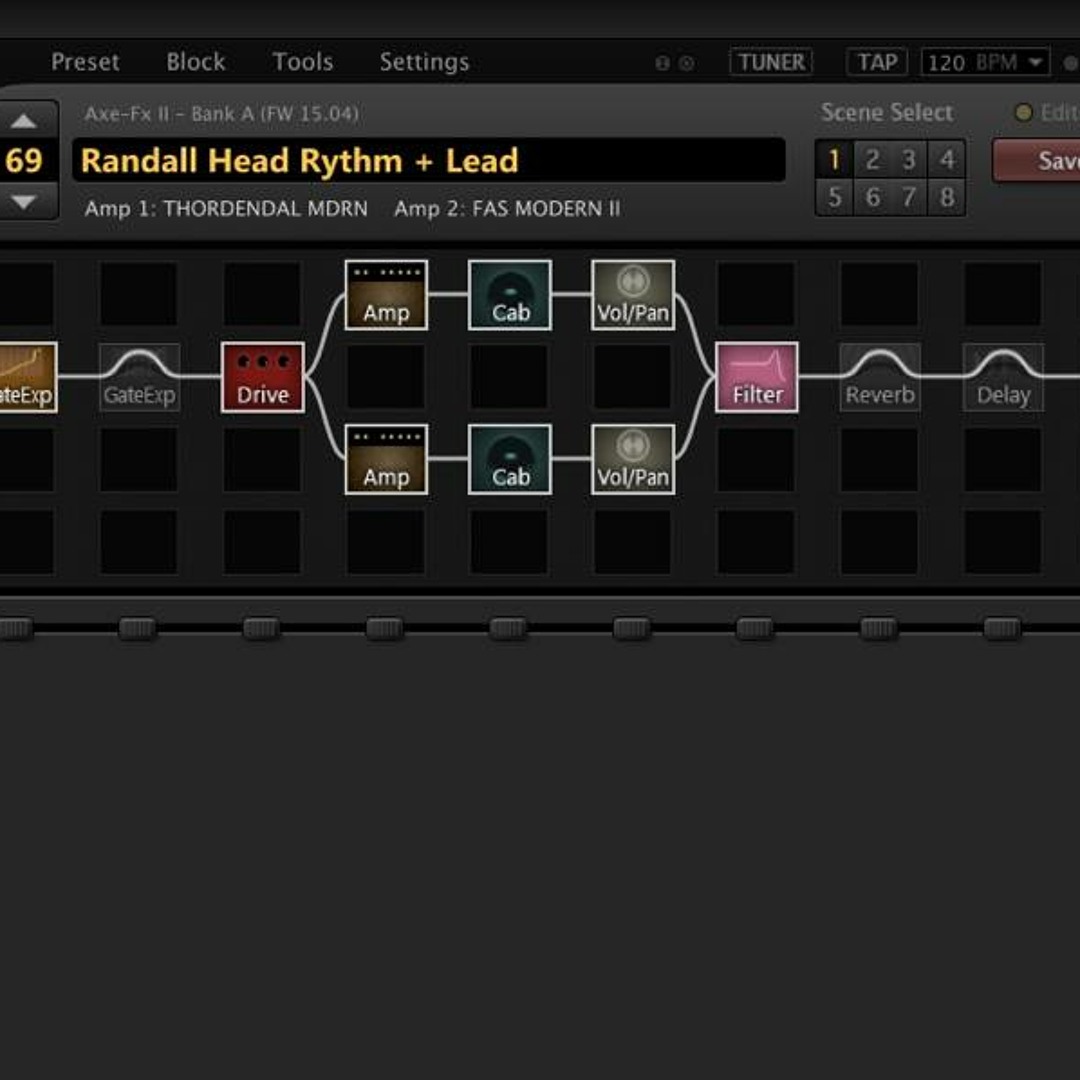
Task: Select the Drive block in the grid
Action: pos(262,377)
